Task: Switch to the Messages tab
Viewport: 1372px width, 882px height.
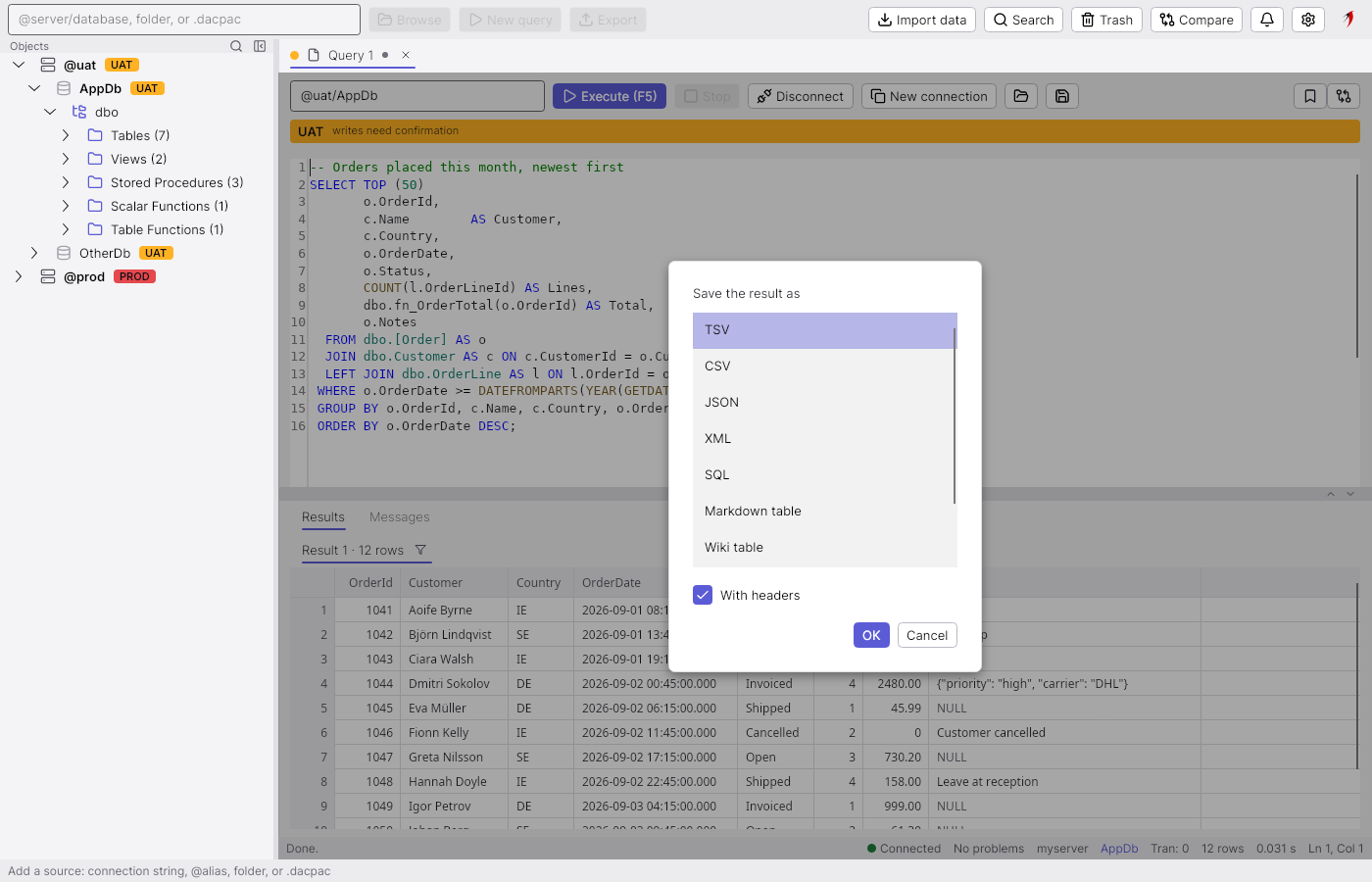Action: pyautogui.click(x=400, y=516)
